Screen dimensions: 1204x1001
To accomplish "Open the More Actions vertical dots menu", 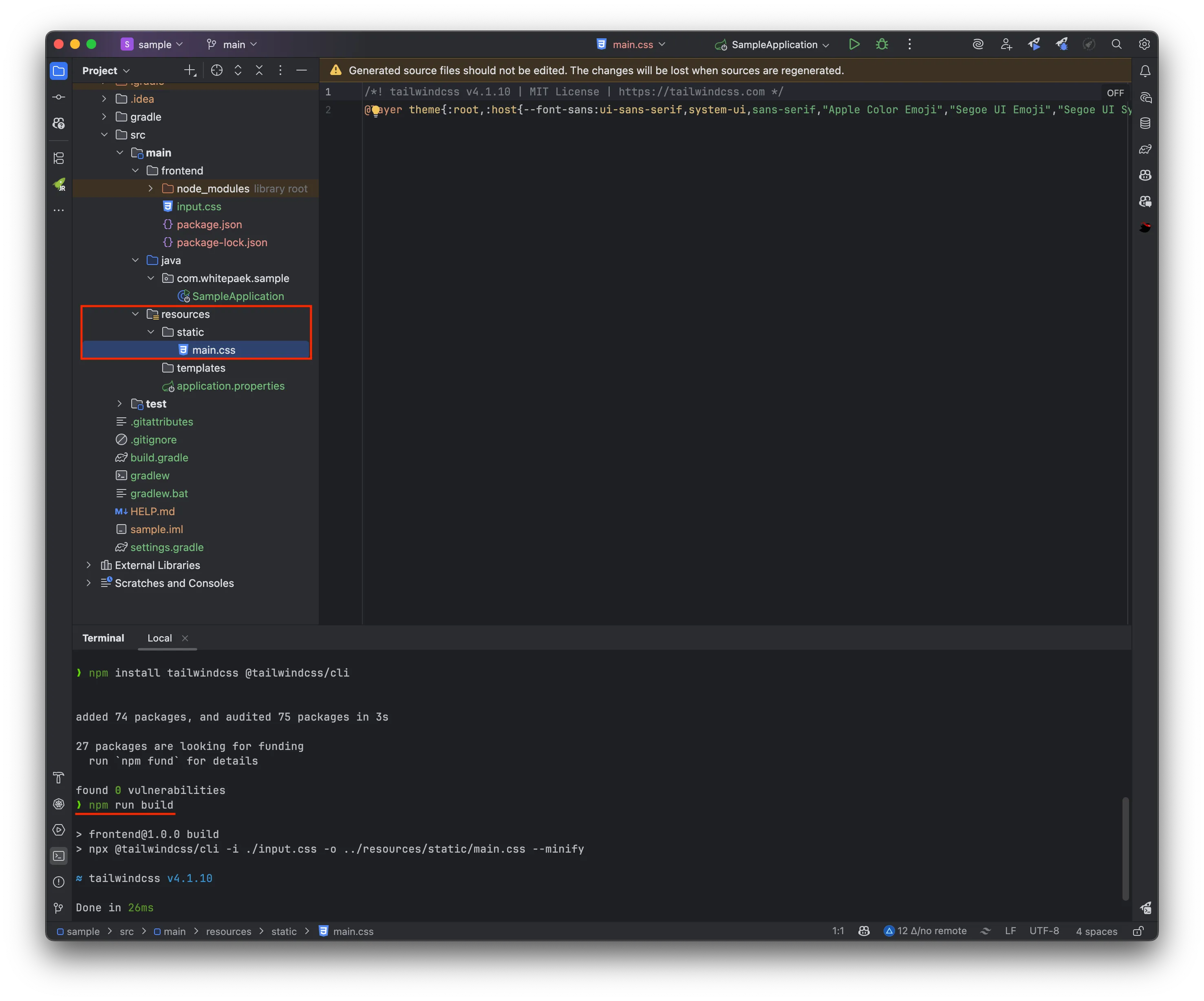I will coord(909,44).
